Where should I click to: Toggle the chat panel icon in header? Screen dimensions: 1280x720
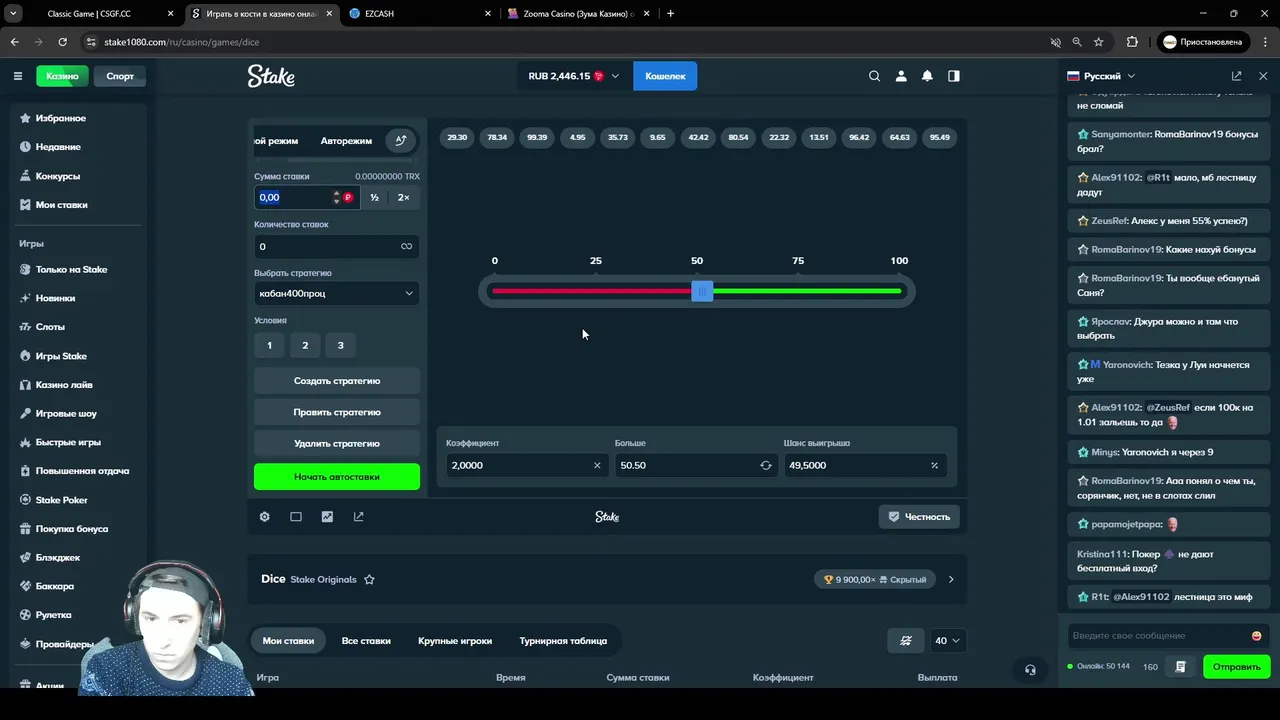tap(954, 76)
